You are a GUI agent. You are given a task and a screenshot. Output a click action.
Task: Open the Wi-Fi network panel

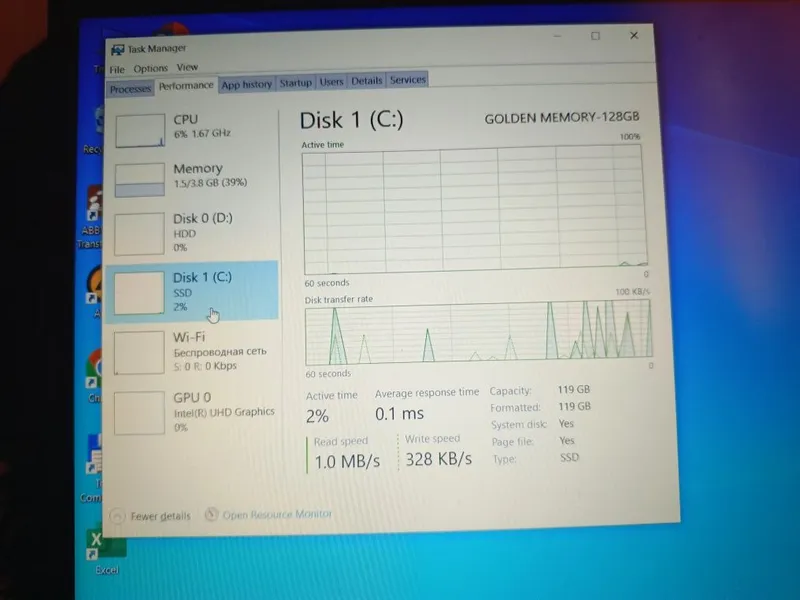192,352
